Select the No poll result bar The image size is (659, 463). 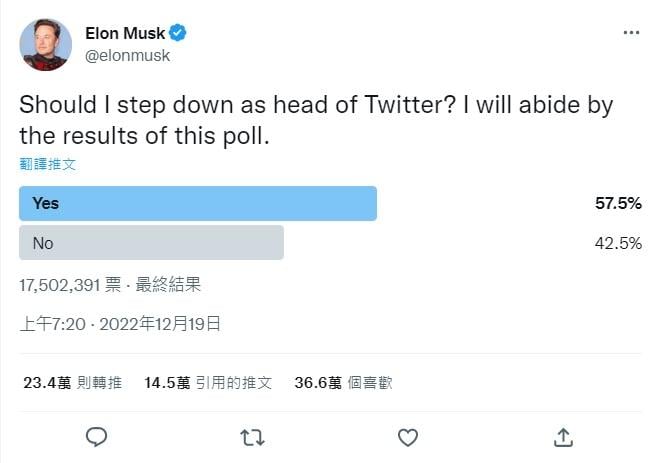(152, 242)
